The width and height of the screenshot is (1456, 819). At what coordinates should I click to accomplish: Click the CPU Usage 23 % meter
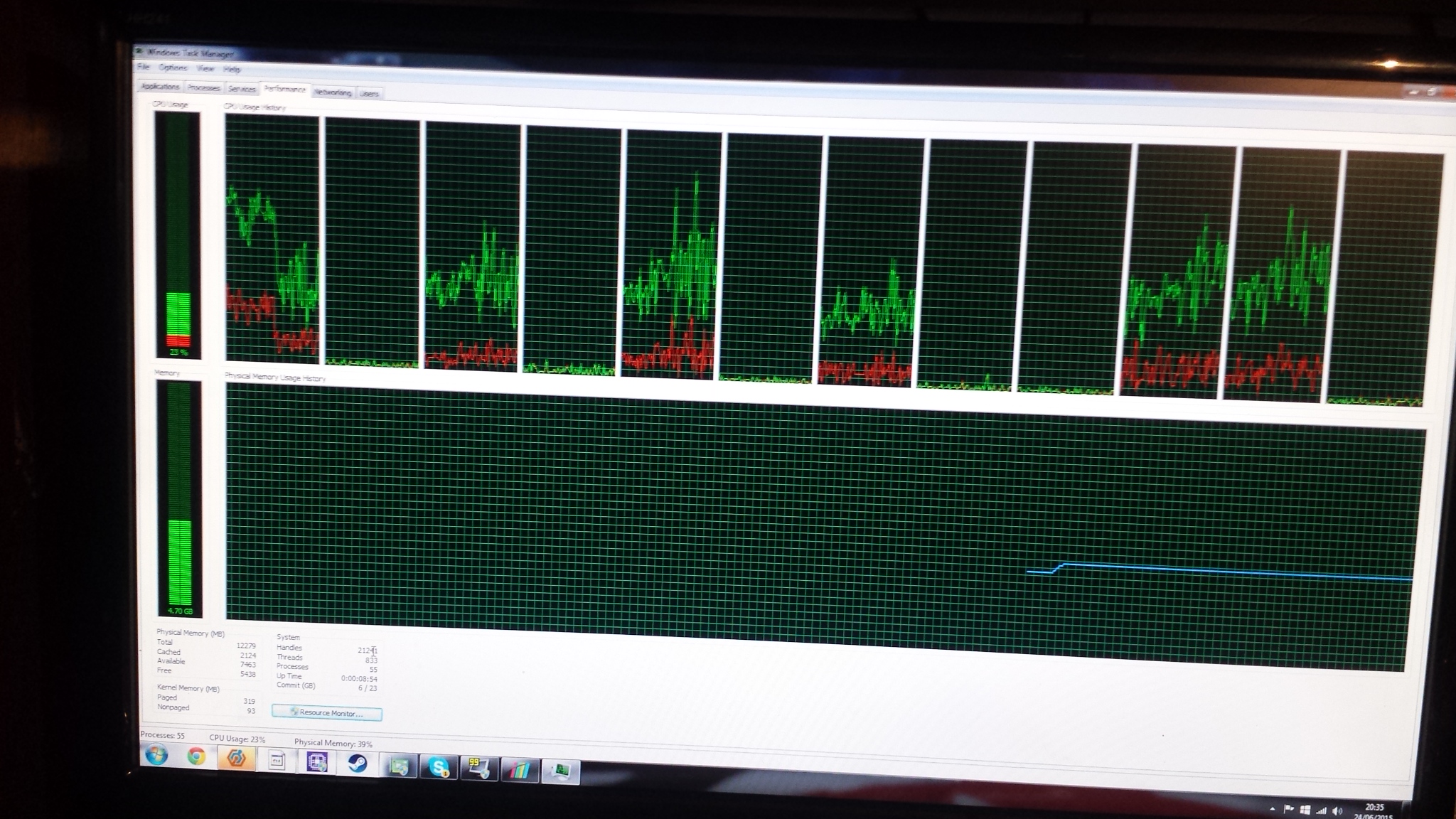tap(178, 235)
